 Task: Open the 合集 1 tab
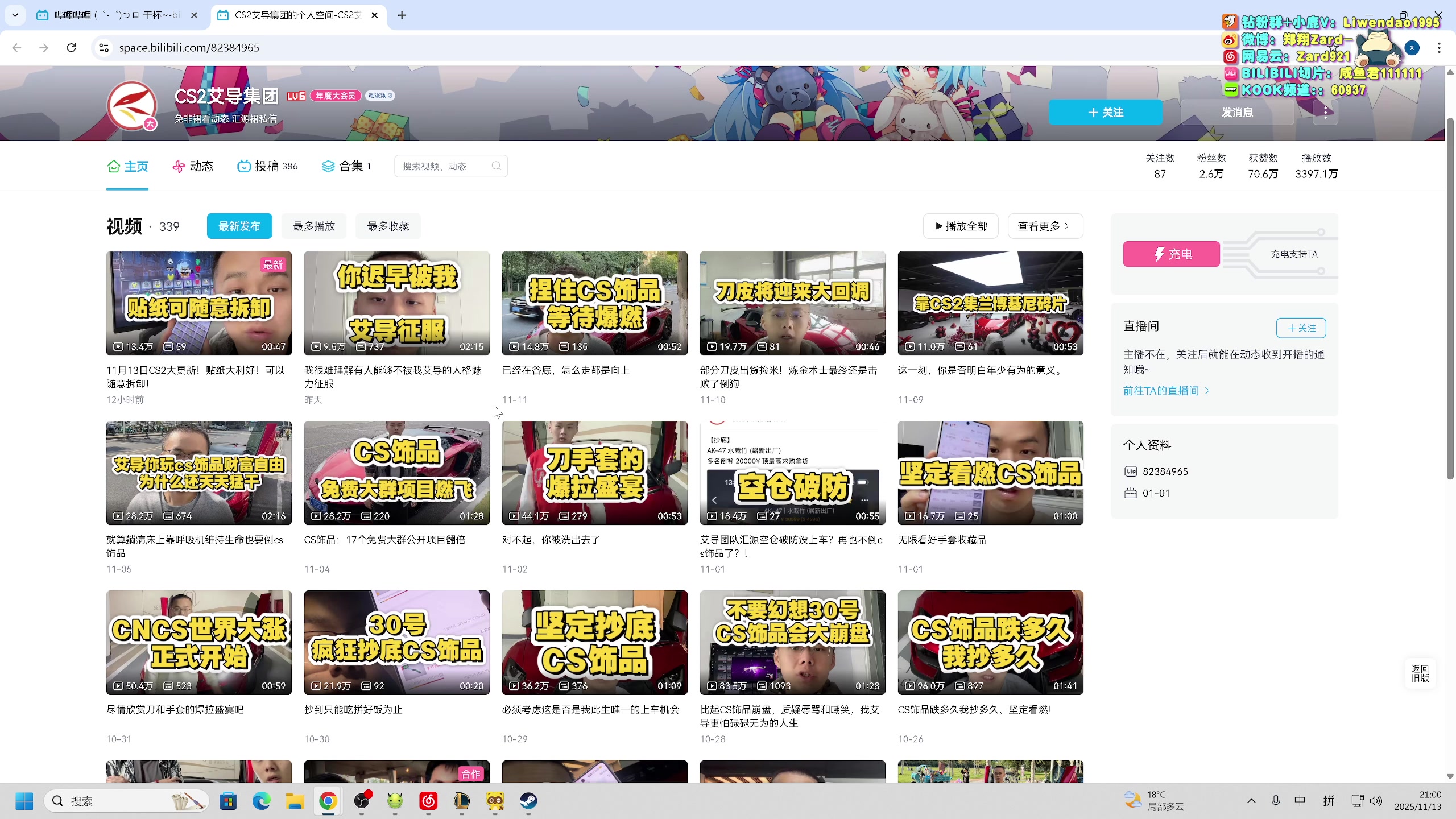coord(346,166)
